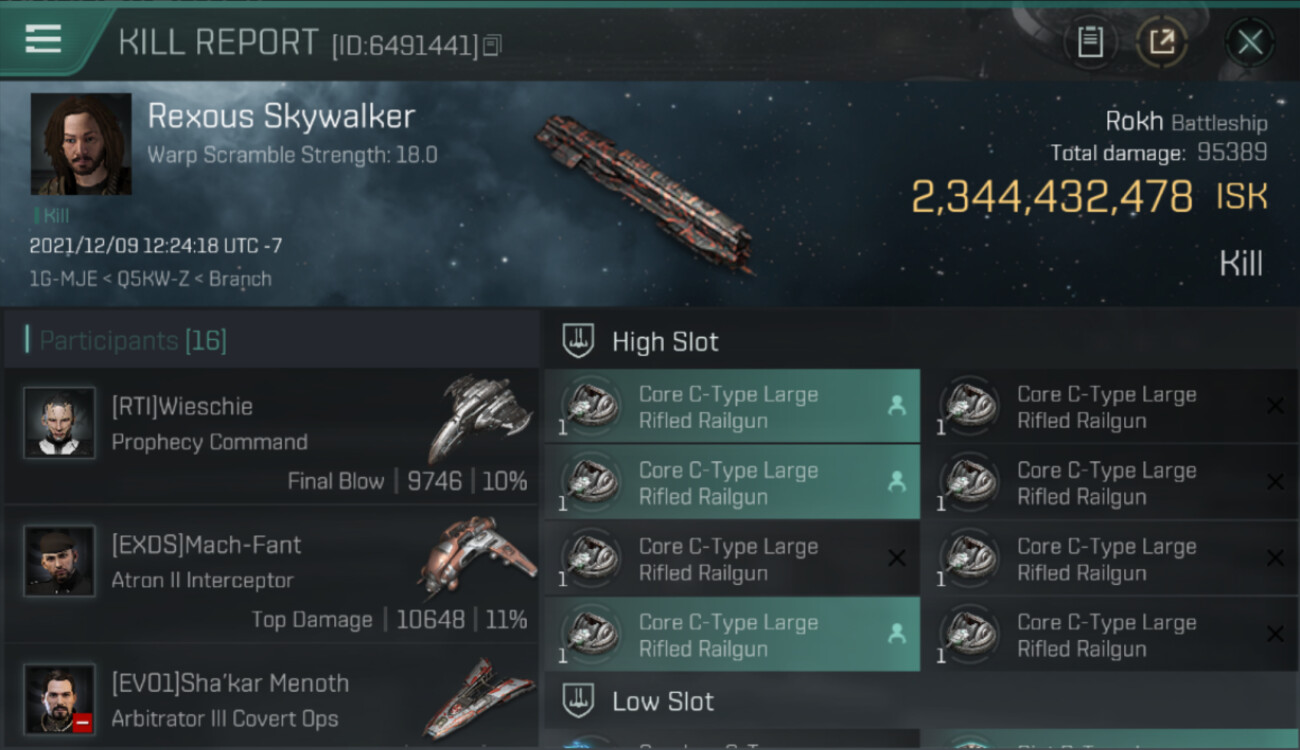The height and width of the screenshot is (750, 1300).
Task: Click the share kill report icon
Action: point(1161,42)
